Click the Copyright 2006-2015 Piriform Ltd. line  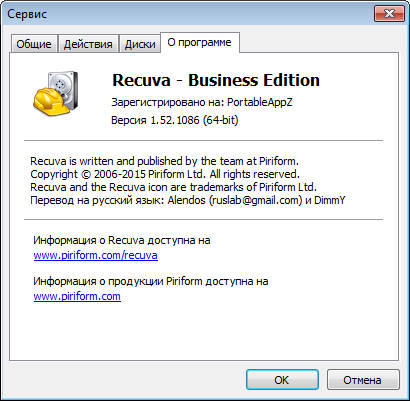165,174
